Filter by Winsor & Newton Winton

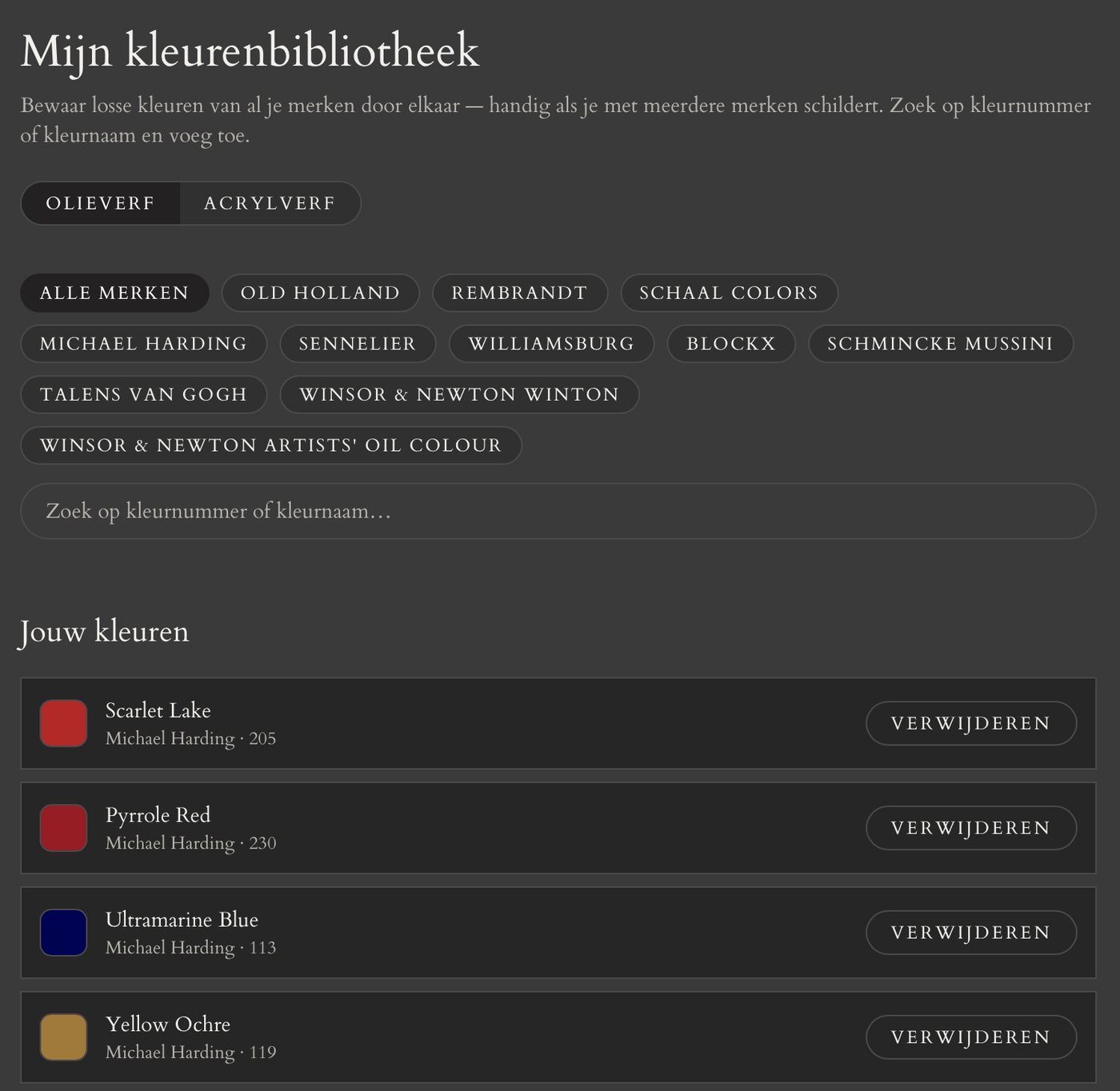pos(459,394)
